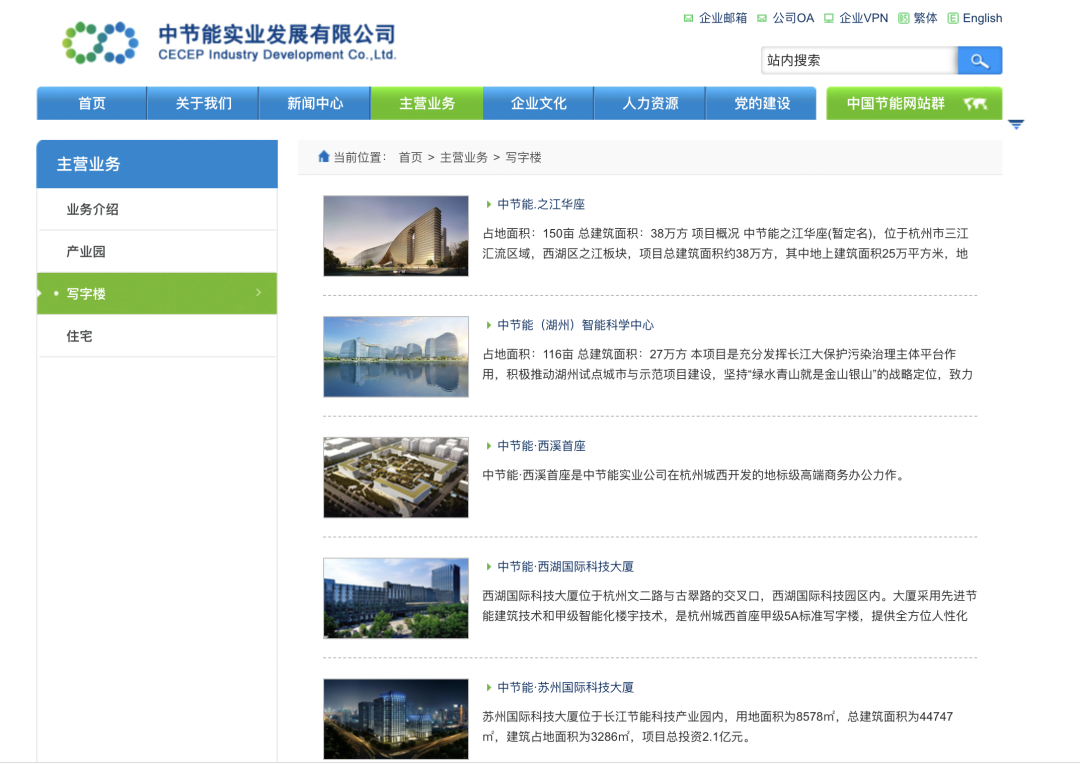Click the CECEP colorful dots logo

[101, 43]
